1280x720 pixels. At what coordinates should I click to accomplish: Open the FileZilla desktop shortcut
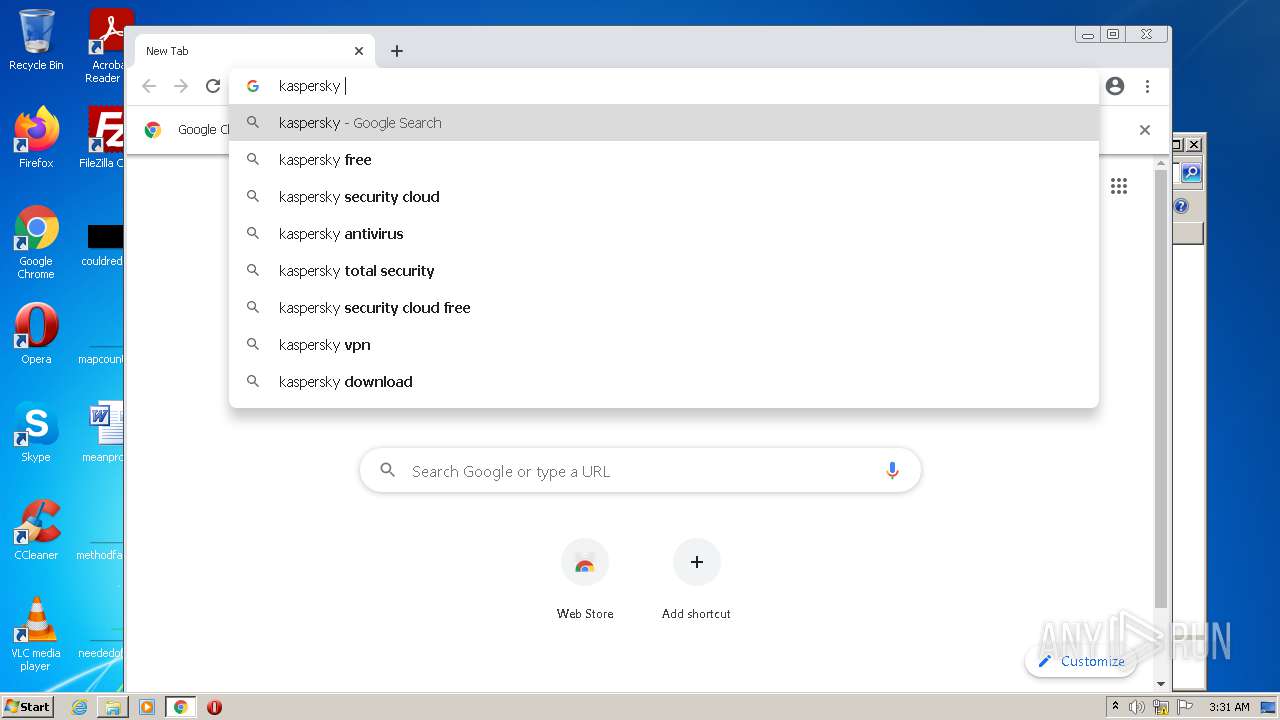[x=104, y=138]
